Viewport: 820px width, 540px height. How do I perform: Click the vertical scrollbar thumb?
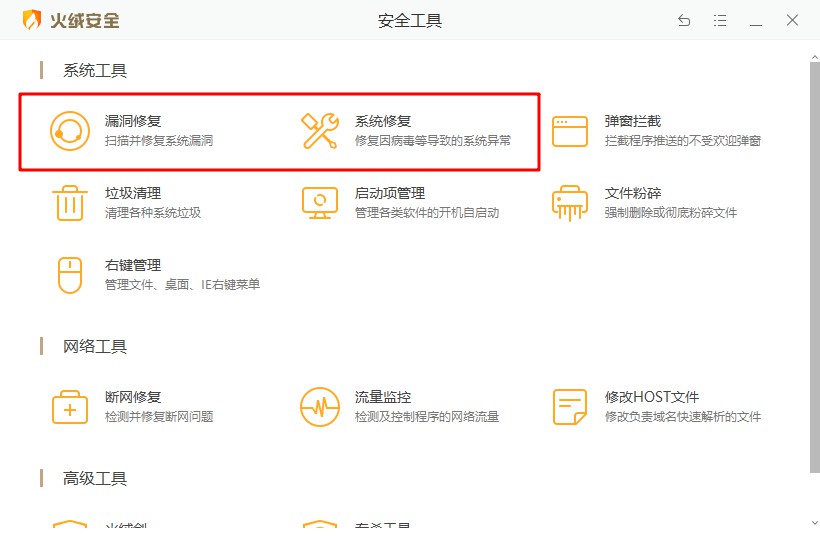(815, 268)
